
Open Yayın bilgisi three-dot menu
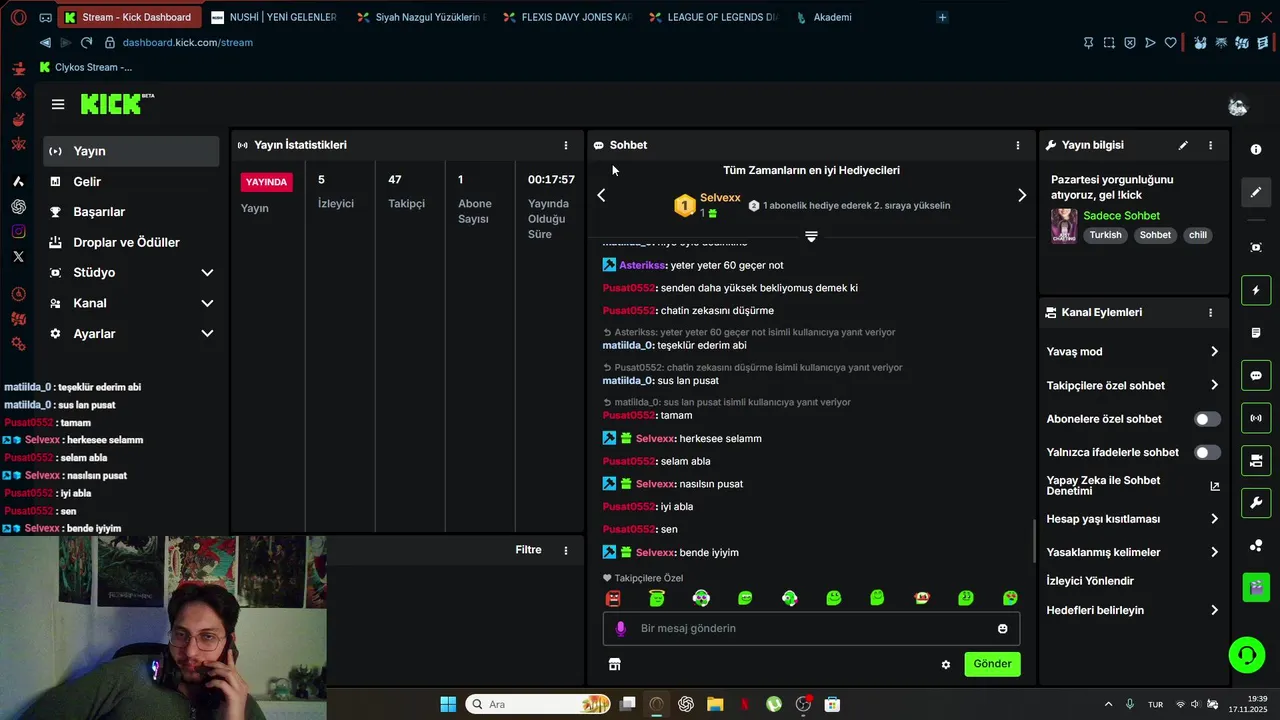click(1210, 145)
